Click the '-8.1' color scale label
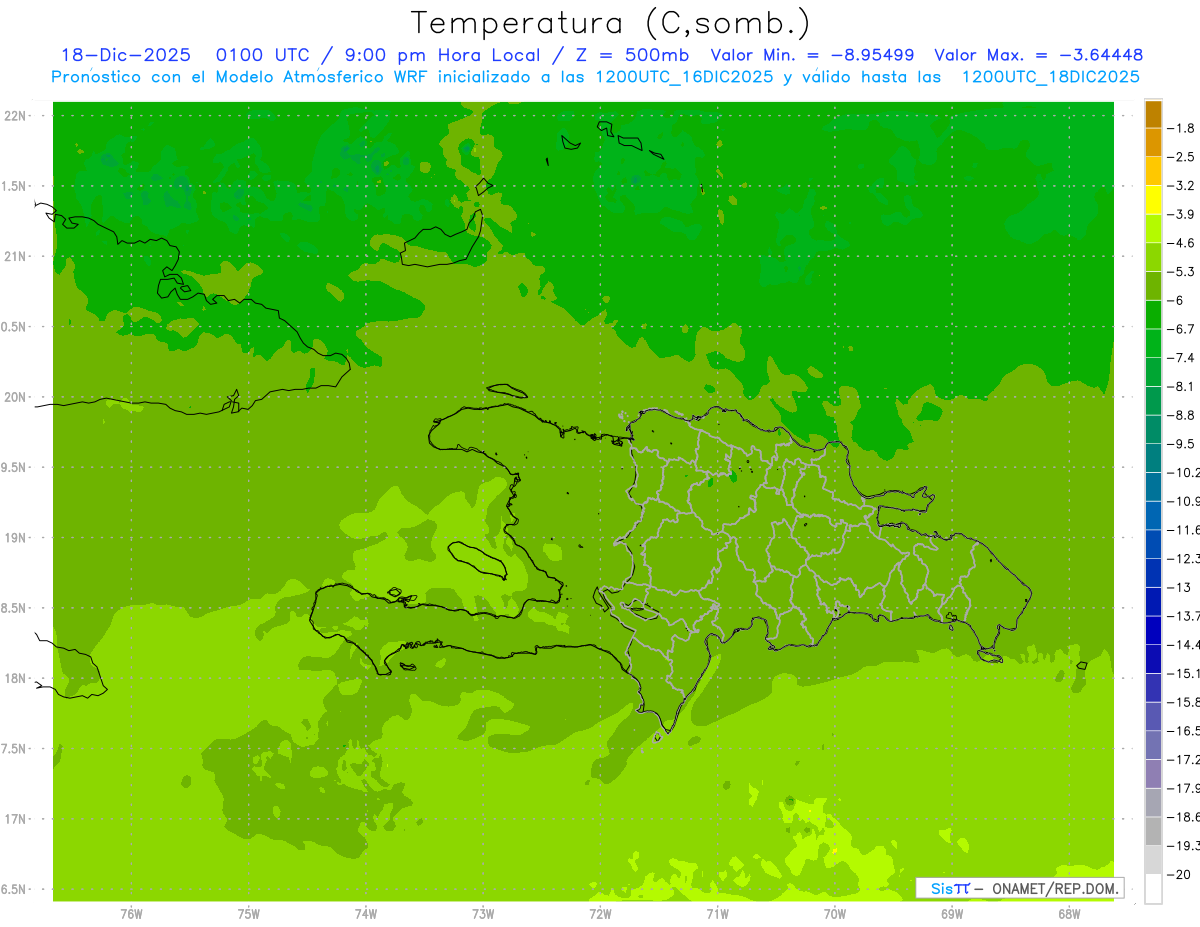 click(1182, 386)
